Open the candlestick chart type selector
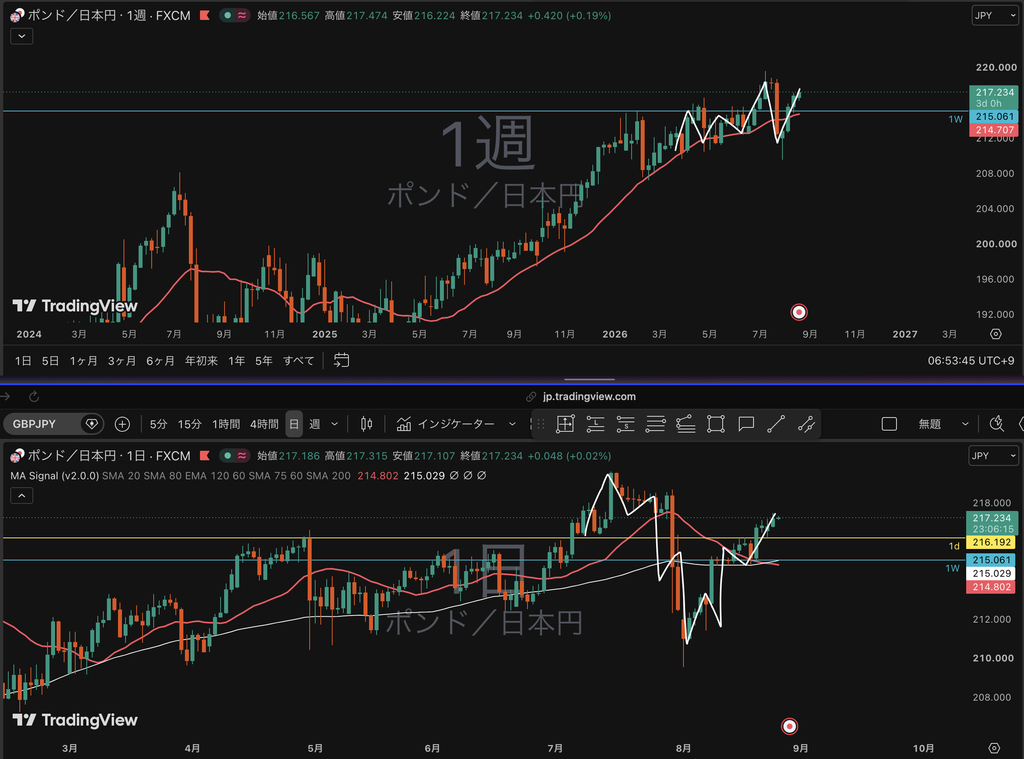This screenshot has width=1024, height=759. coord(366,424)
